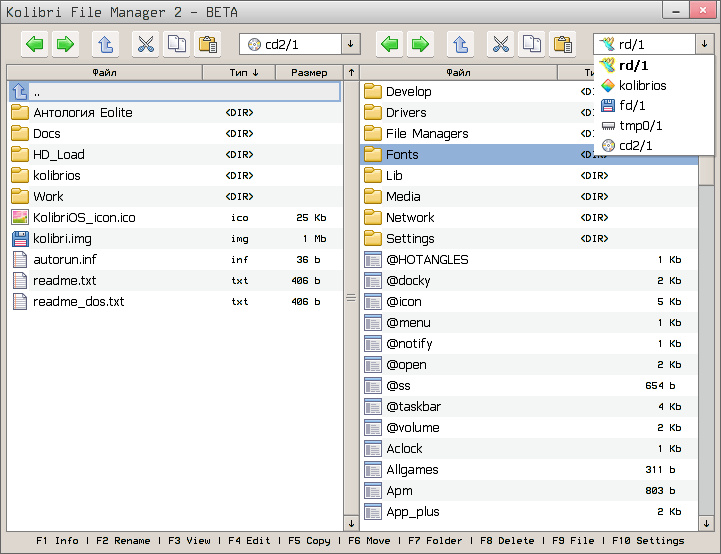This screenshot has height=554, width=721.
Task: Go up one directory in the left panel
Action: click(x=105, y=44)
